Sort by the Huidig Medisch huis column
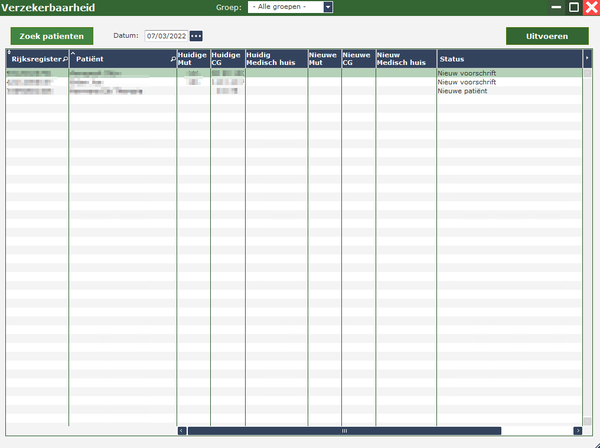The width and height of the screenshot is (600, 448). point(276,59)
